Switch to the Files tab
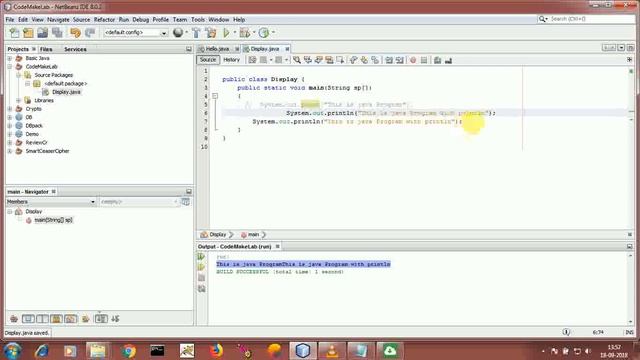 [46, 49]
